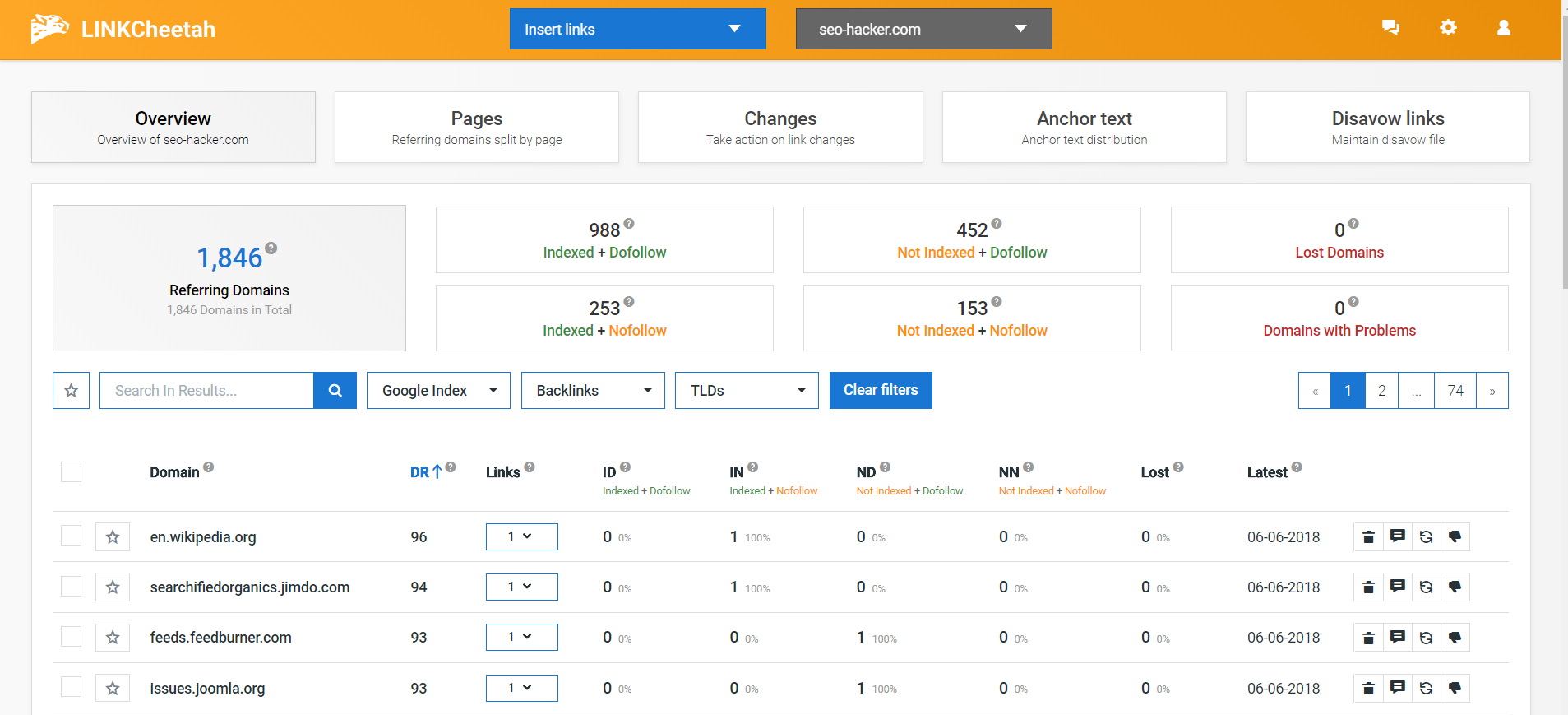Open the chat messages icon in header
The width and height of the screenshot is (1568, 715).
point(1390,28)
